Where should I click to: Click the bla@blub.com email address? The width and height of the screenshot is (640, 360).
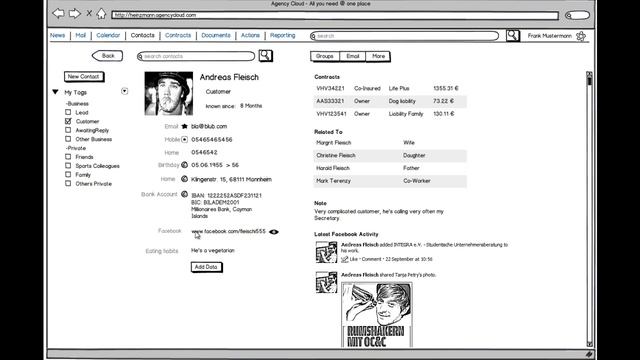(209, 127)
